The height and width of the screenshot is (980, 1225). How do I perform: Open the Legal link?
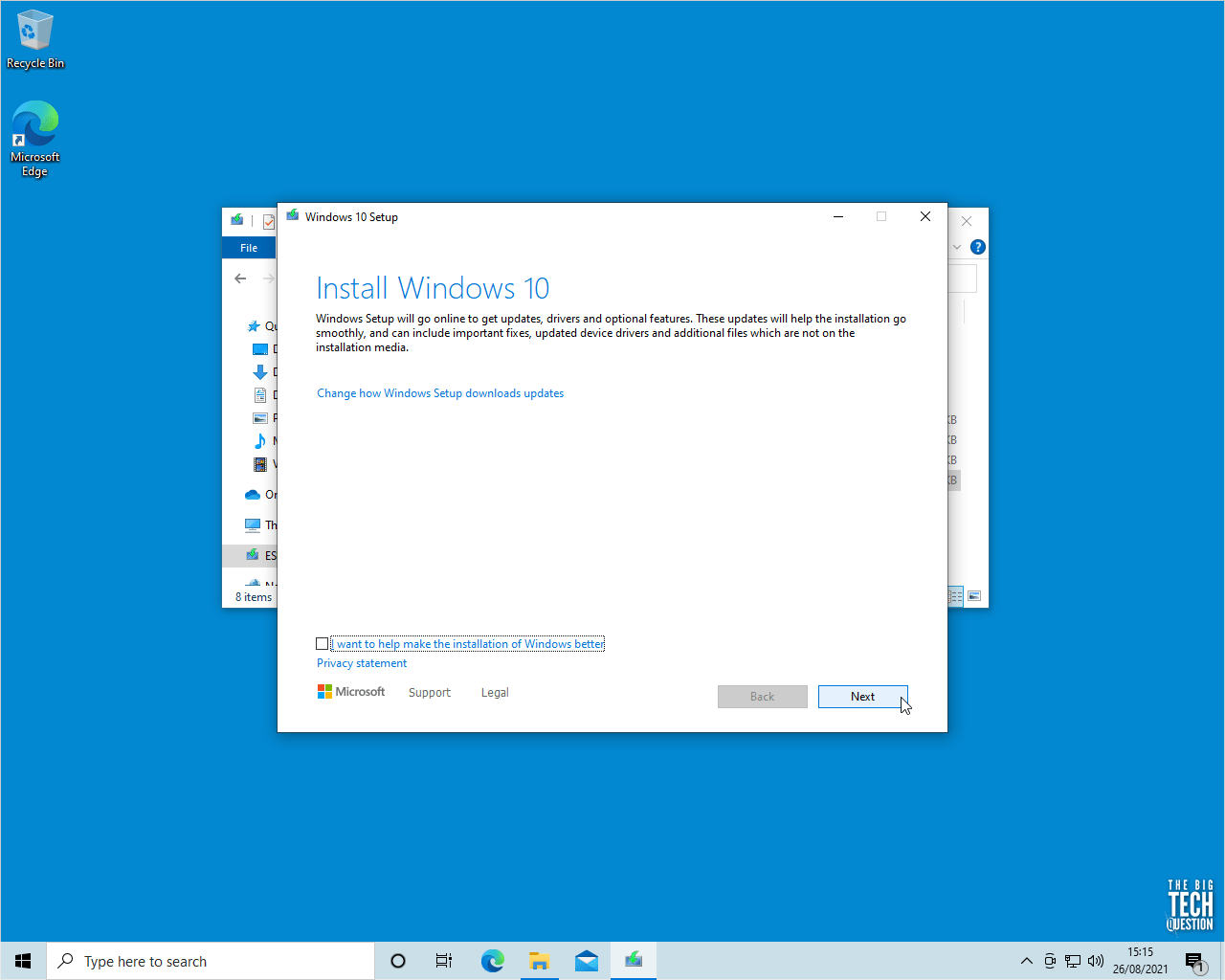(x=495, y=693)
